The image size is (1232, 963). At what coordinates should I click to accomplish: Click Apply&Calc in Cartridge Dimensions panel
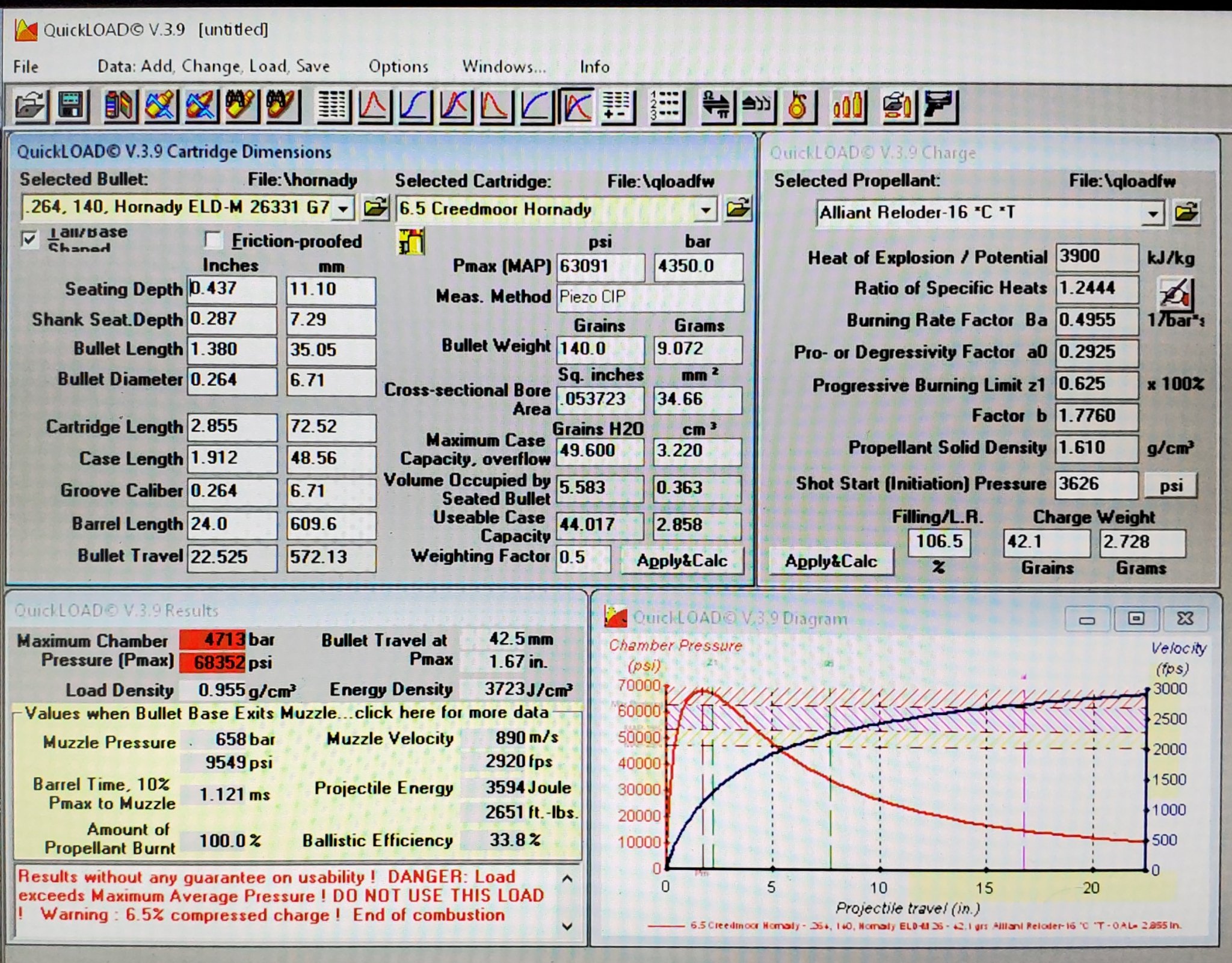click(x=682, y=561)
